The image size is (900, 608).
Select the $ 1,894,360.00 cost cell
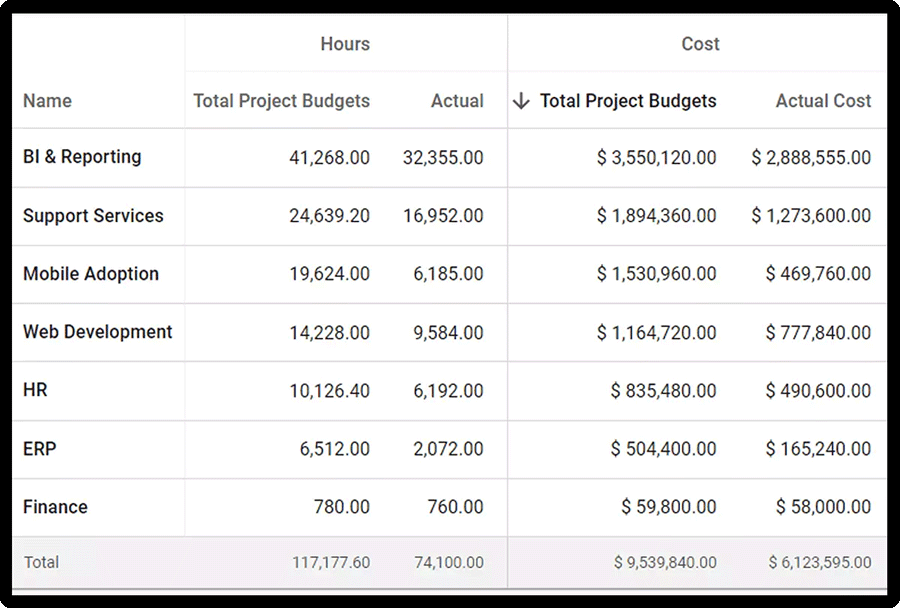(x=657, y=216)
